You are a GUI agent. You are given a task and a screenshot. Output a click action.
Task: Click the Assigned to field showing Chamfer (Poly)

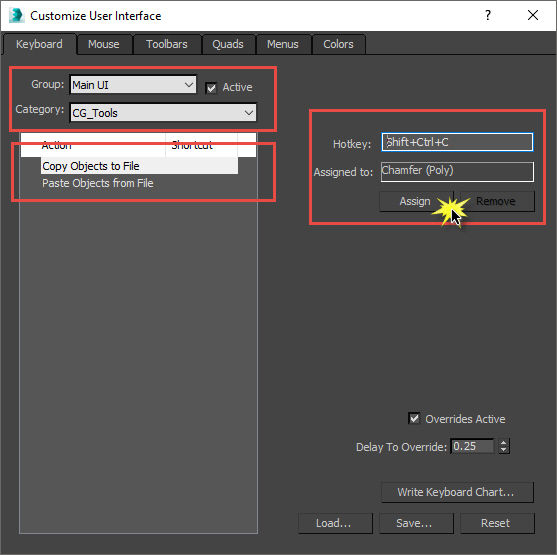pos(457,172)
